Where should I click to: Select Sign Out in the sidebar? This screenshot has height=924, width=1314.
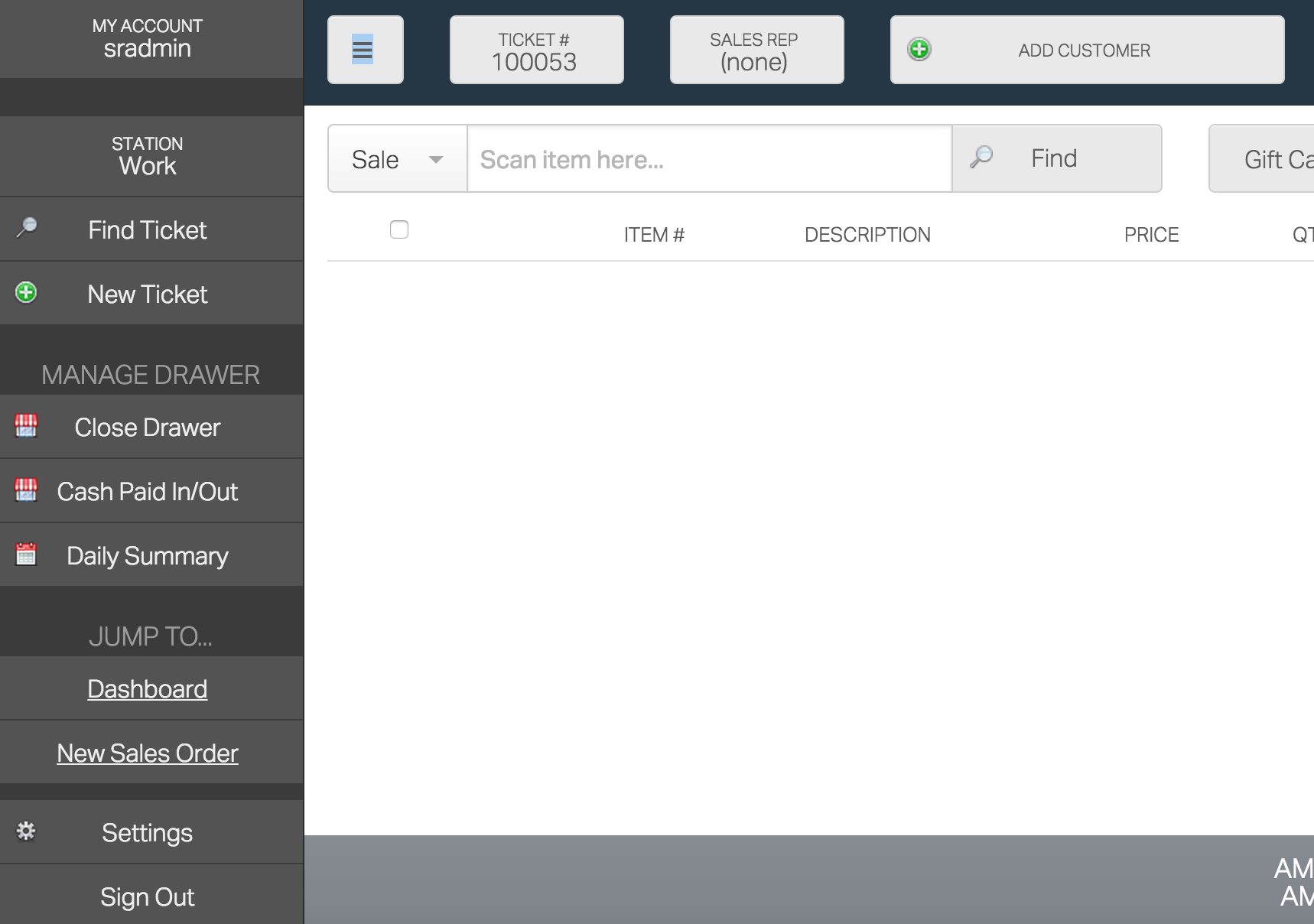[148, 896]
